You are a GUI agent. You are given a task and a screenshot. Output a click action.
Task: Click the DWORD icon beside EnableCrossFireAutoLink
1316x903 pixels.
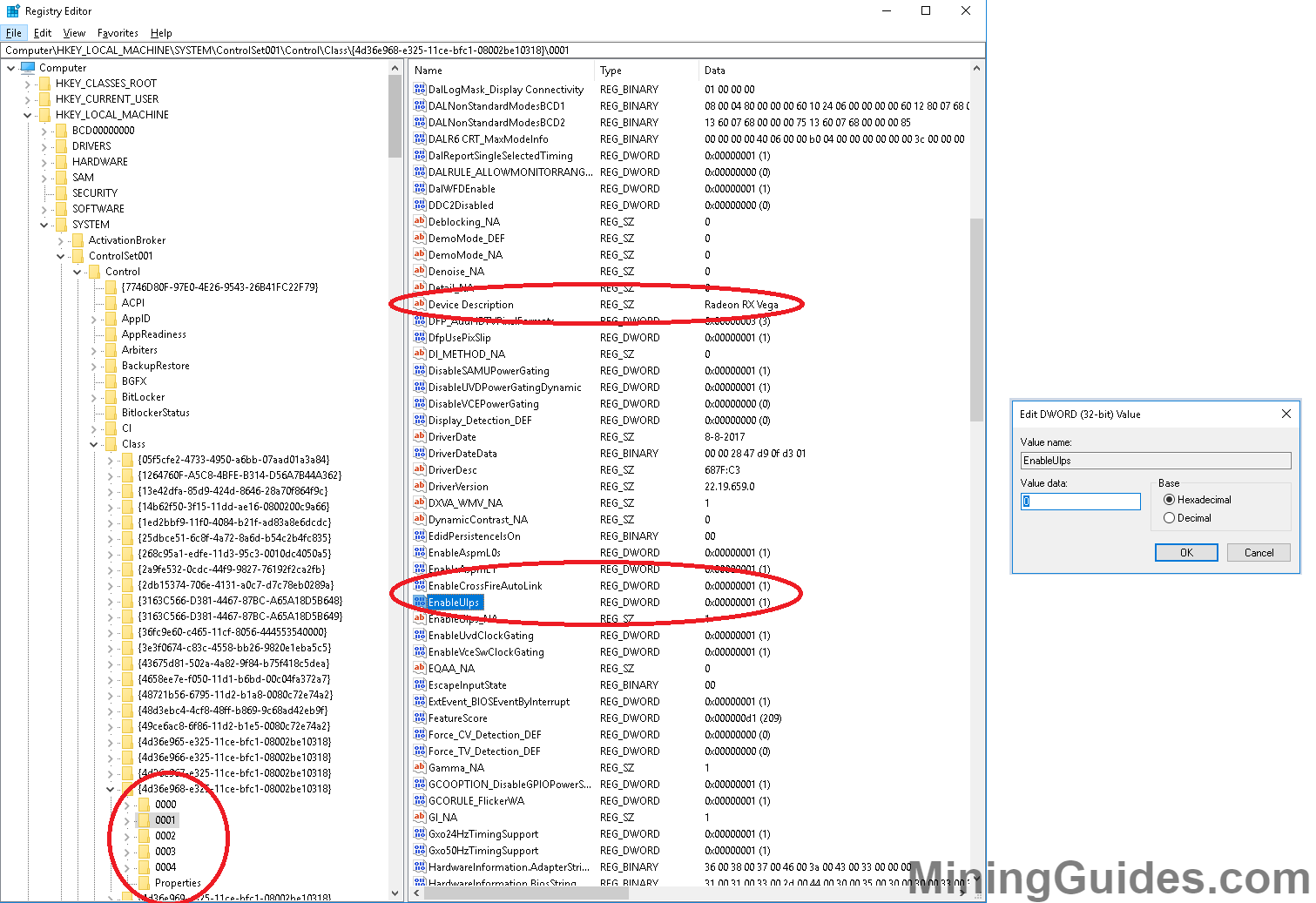pyautogui.click(x=420, y=585)
